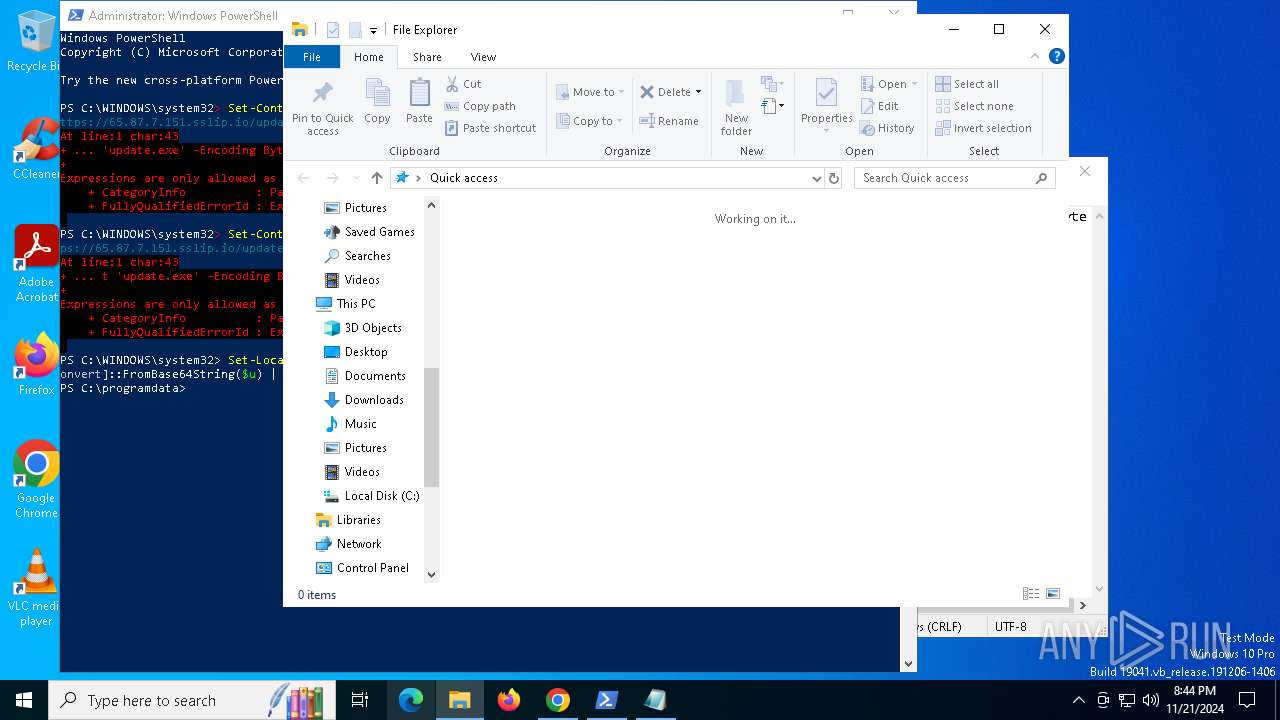Screen dimensions: 1280x720
Task: Open the Move to dropdown
Action: pyautogui.click(x=590, y=92)
